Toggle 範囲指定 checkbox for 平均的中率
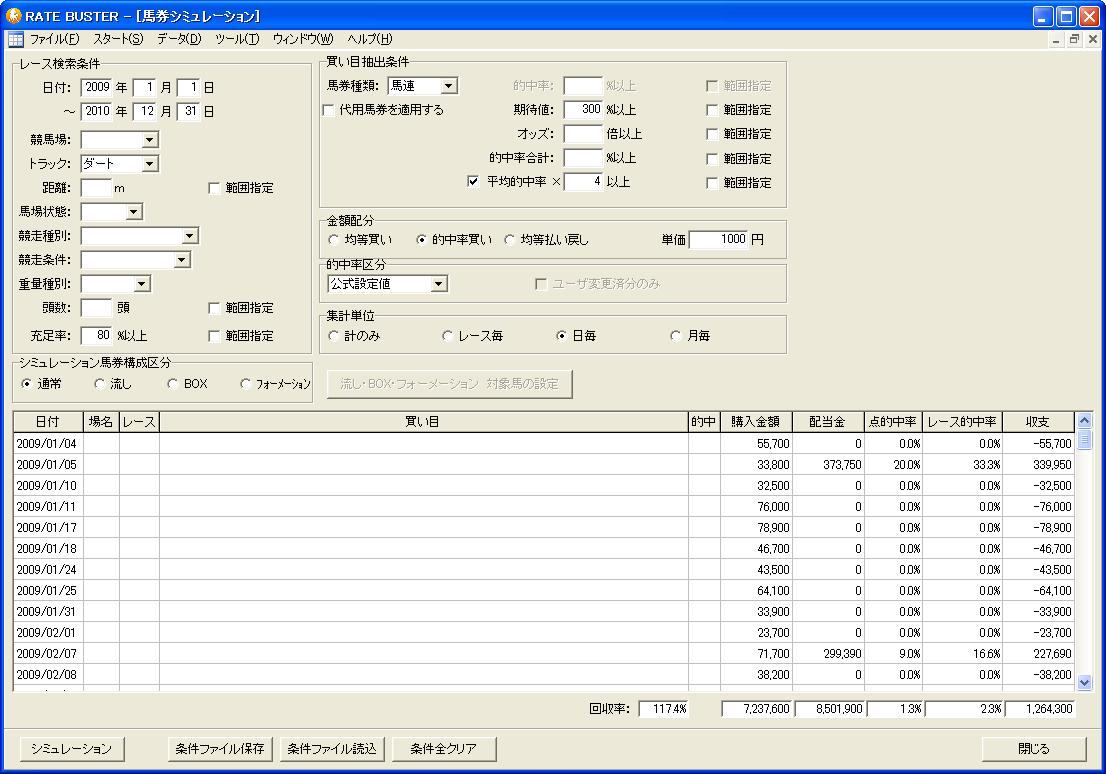1106x774 pixels. pyautogui.click(x=712, y=183)
